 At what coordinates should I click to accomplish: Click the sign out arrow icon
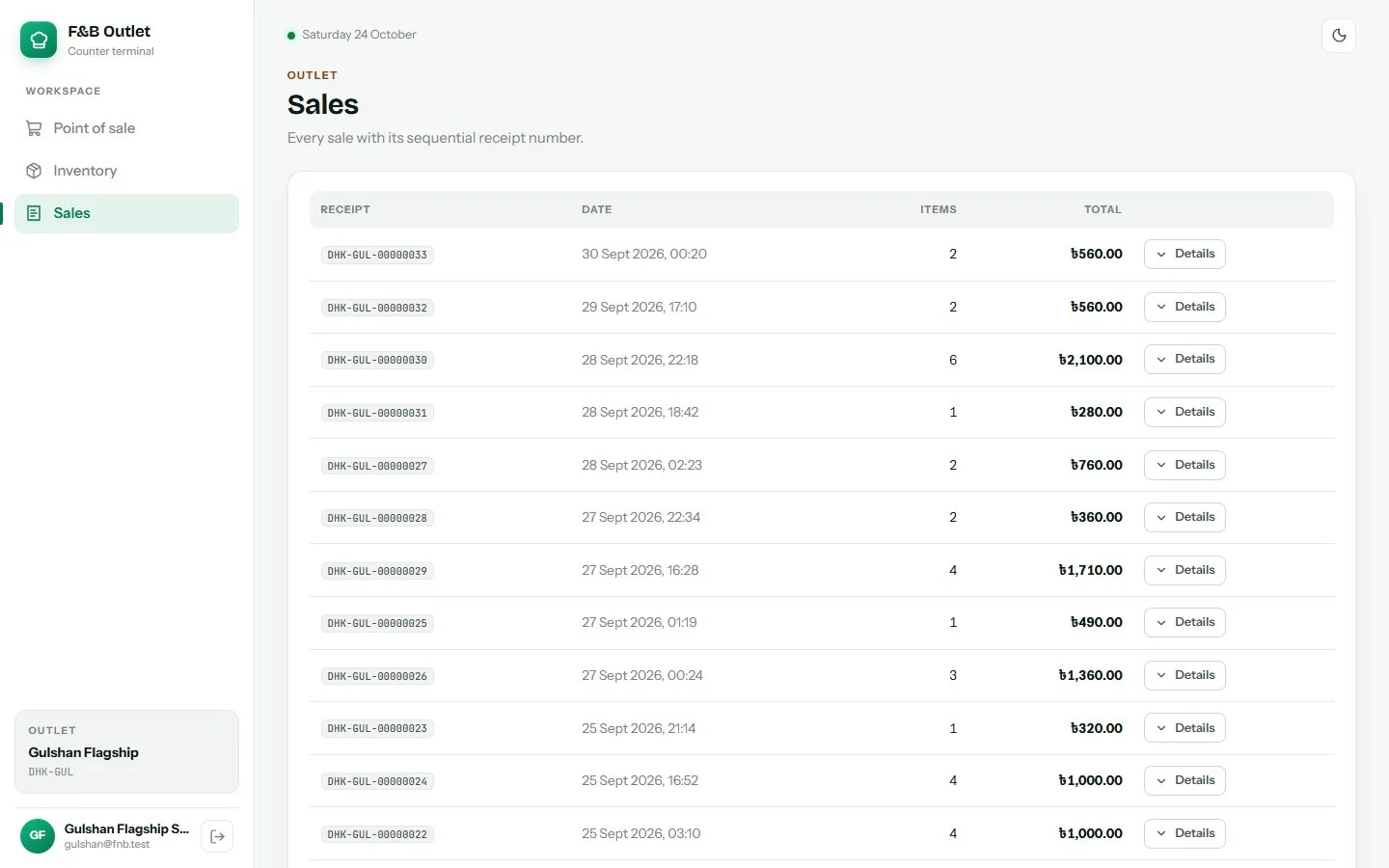click(x=217, y=836)
